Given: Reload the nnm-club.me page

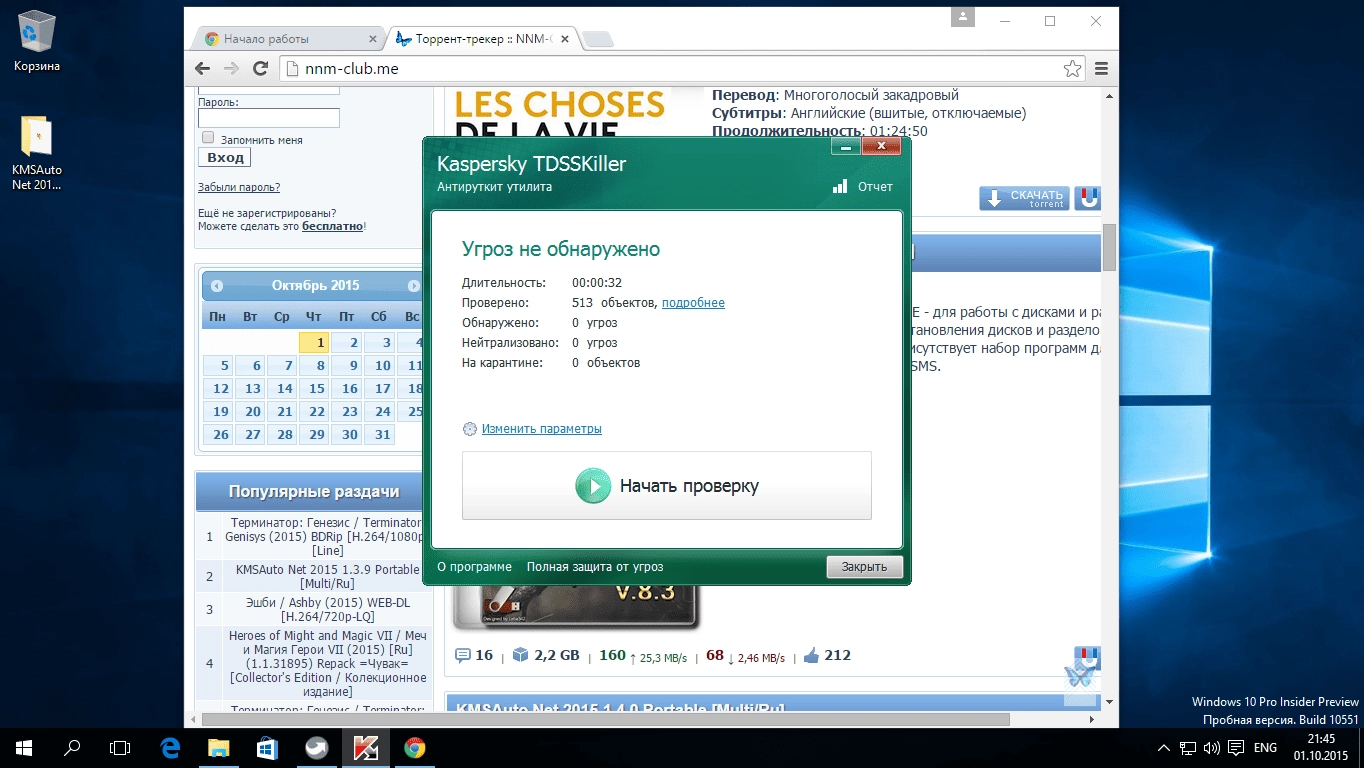Looking at the screenshot, I should pyautogui.click(x=261, y=68).
